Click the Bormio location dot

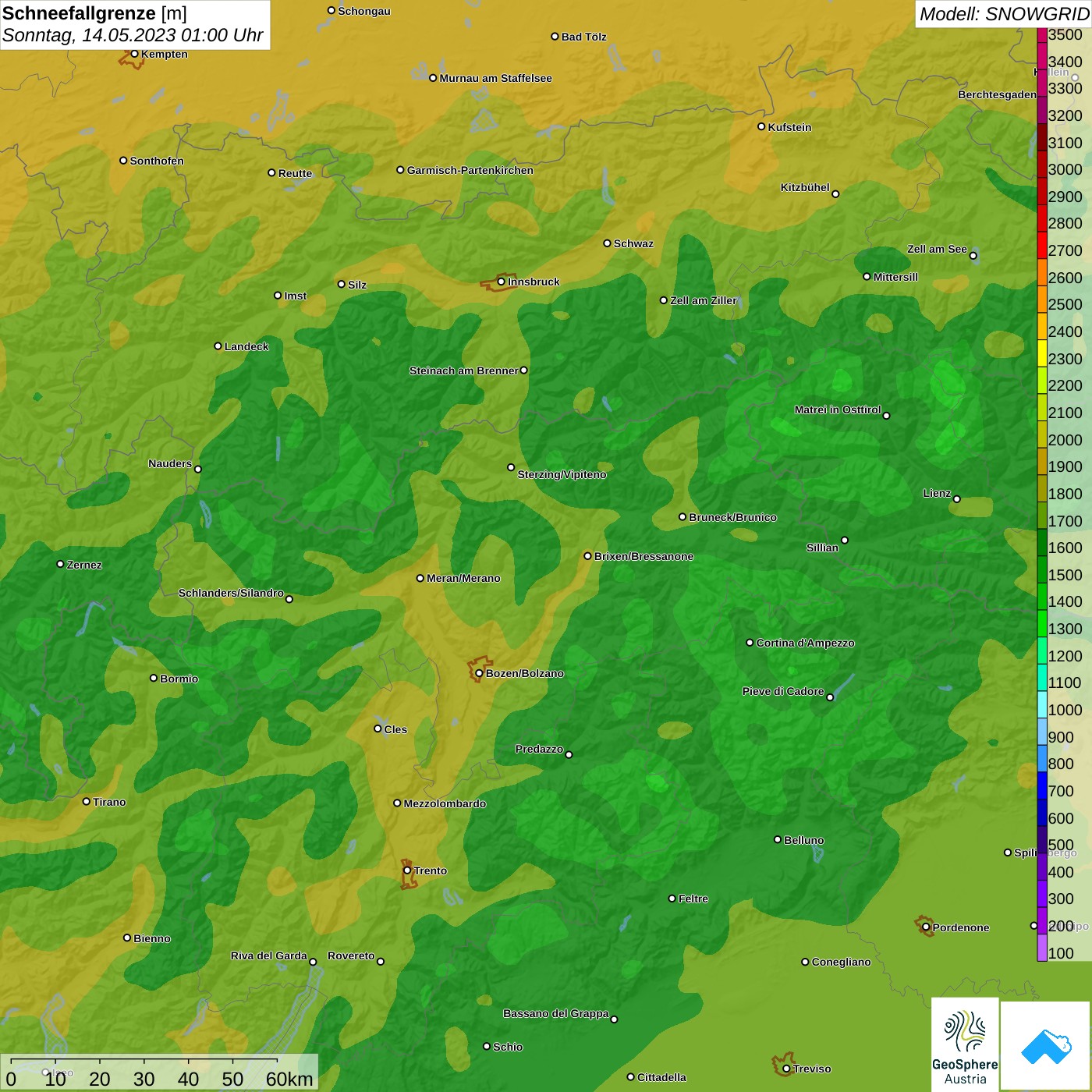tap(154, 678)
